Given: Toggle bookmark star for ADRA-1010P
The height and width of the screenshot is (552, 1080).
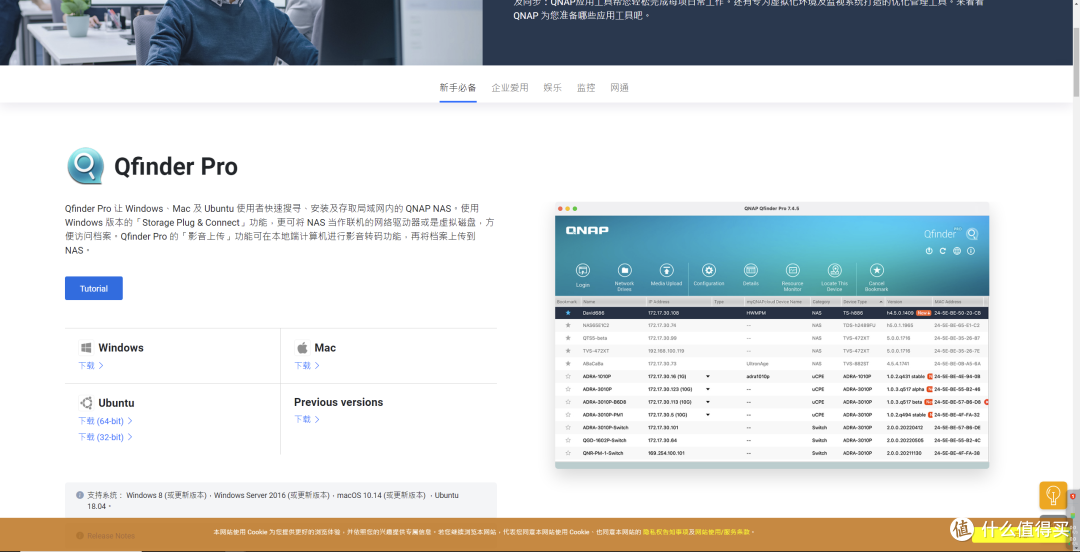Looking at the screenshot, I should point(568,377).
